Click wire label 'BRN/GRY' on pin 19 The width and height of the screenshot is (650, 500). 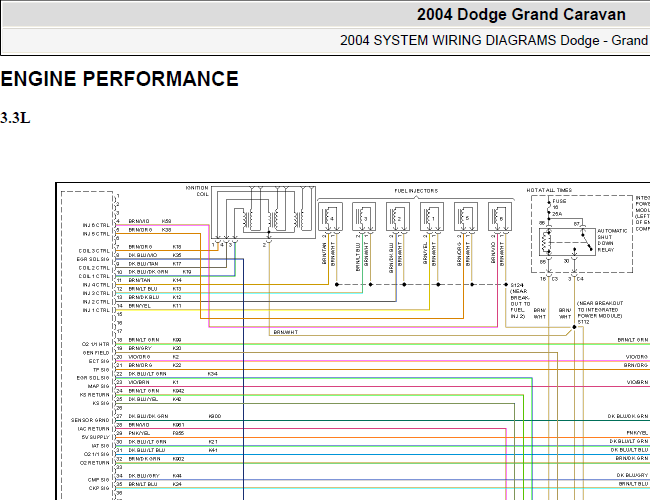click(140, 348)
